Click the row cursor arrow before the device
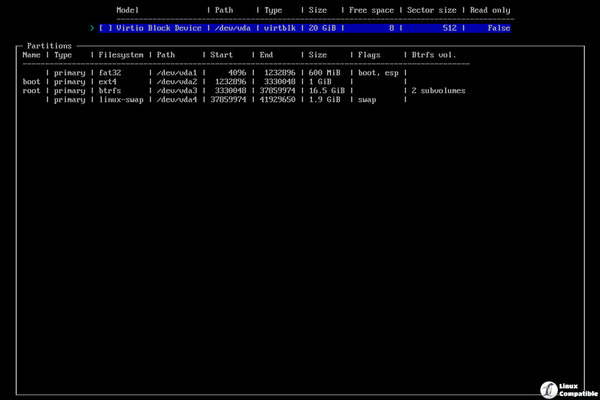600x400 pixels. (92, 28)
